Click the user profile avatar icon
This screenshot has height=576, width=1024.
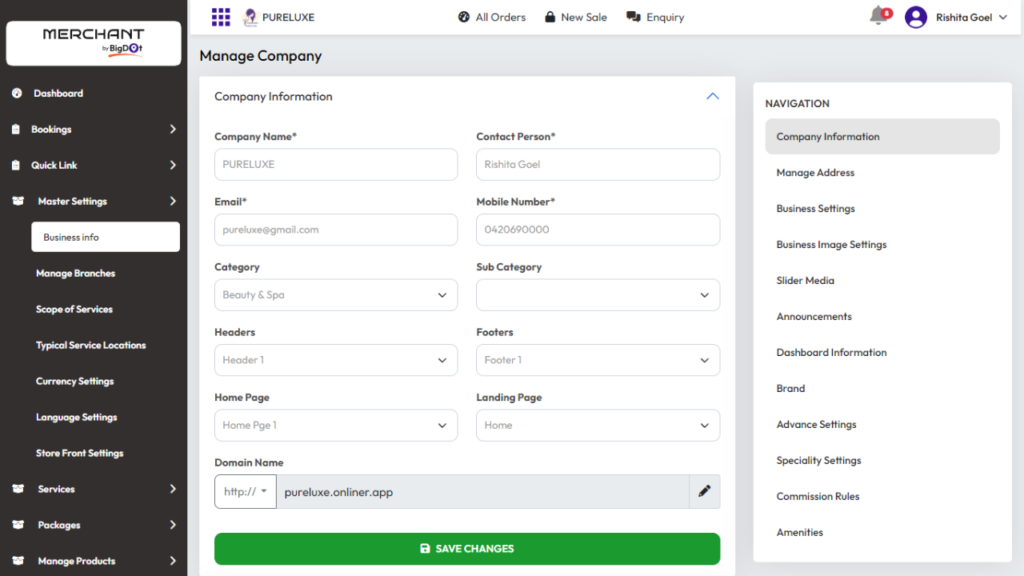(x=915, y=17)
